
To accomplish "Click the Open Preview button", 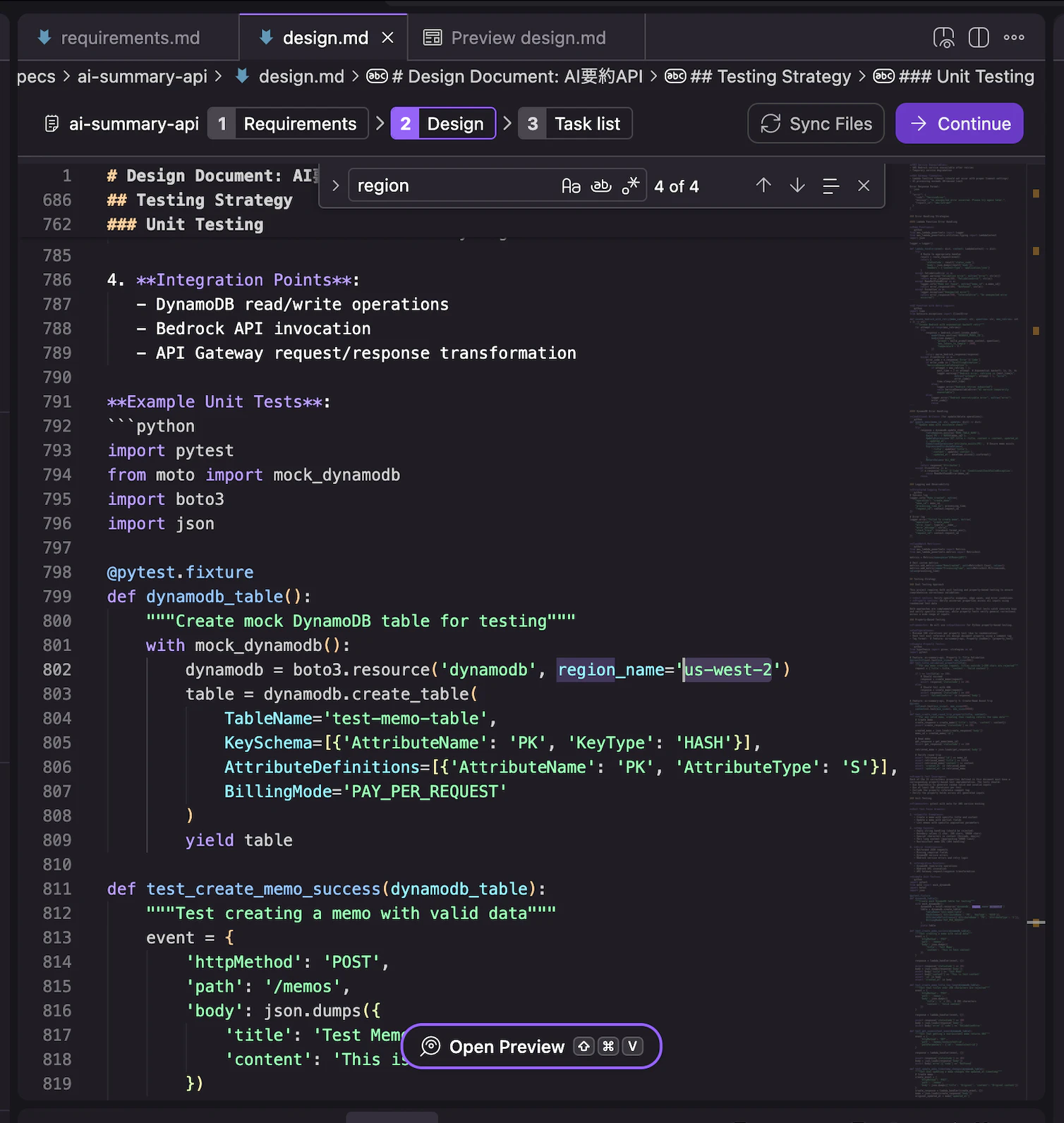I will (x=531, y=1046).
